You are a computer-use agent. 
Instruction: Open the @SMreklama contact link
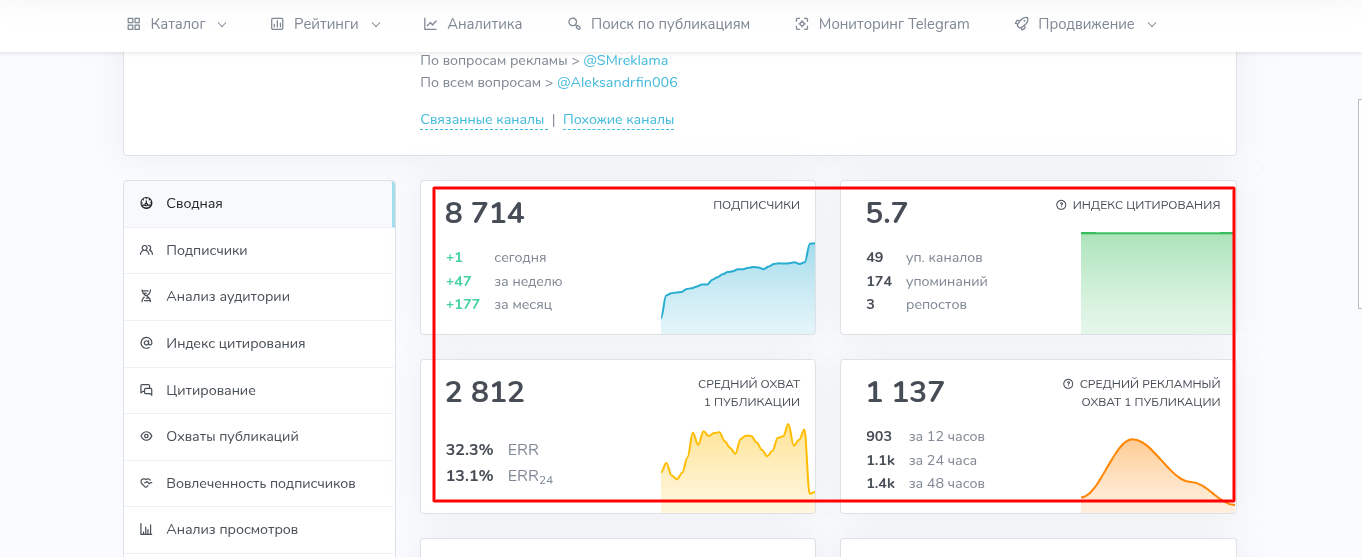click(x=626, y=61)
